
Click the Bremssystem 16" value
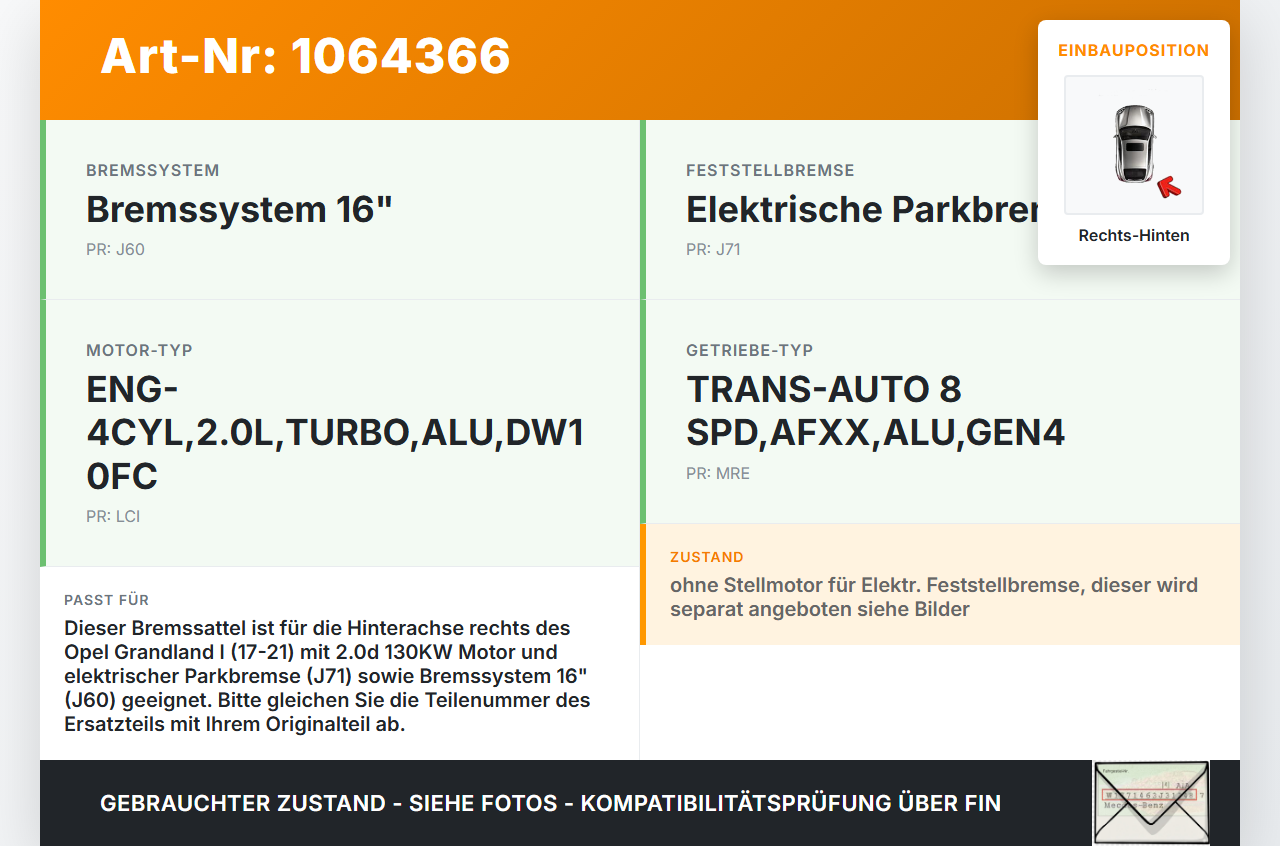click(240, 210)
